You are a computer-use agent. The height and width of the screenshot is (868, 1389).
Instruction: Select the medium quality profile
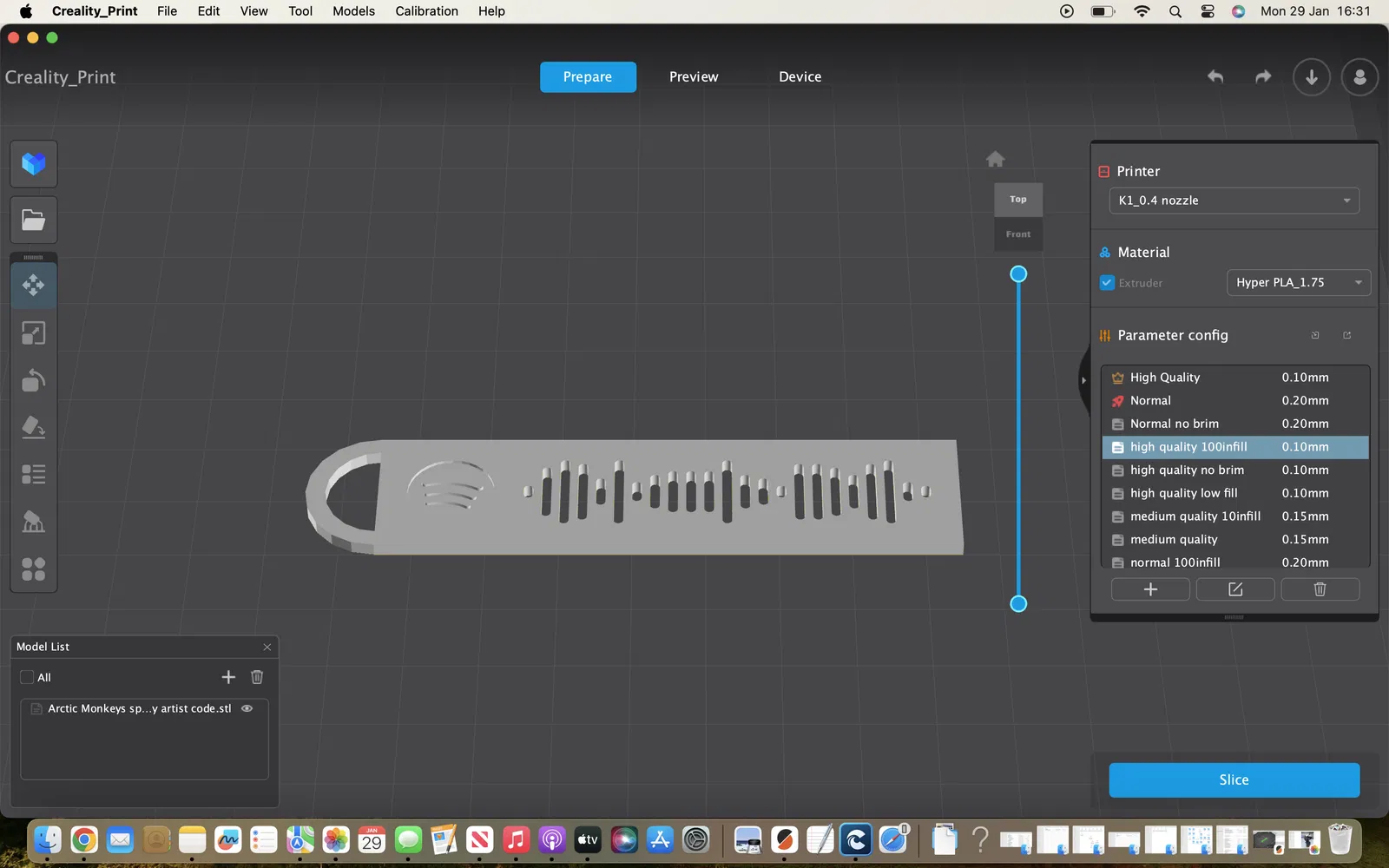(x=1235, y=539)
